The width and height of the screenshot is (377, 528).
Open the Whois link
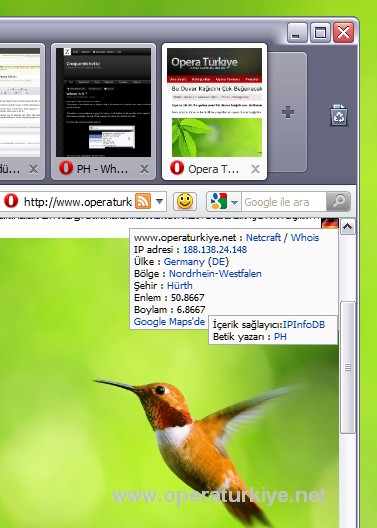[305, 237]
